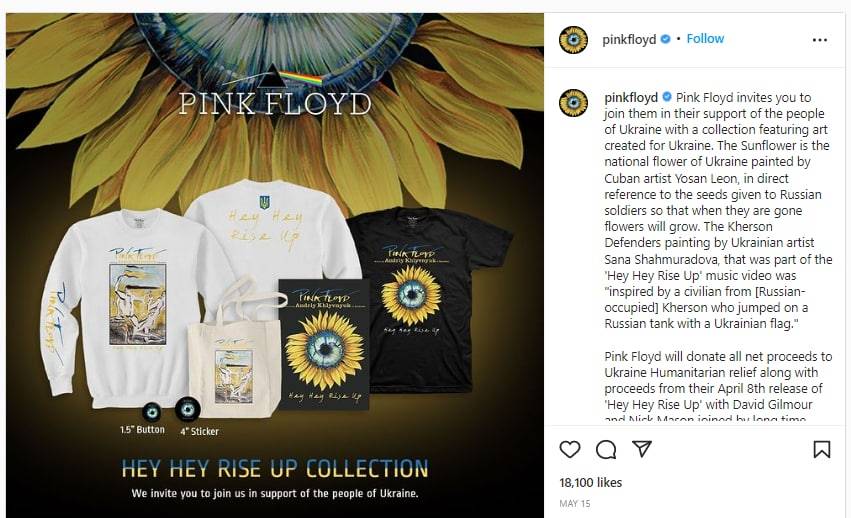Open pinkfloyd profile picture in header
The height and width of the screenshot is (518, 851).
(574, 40)
